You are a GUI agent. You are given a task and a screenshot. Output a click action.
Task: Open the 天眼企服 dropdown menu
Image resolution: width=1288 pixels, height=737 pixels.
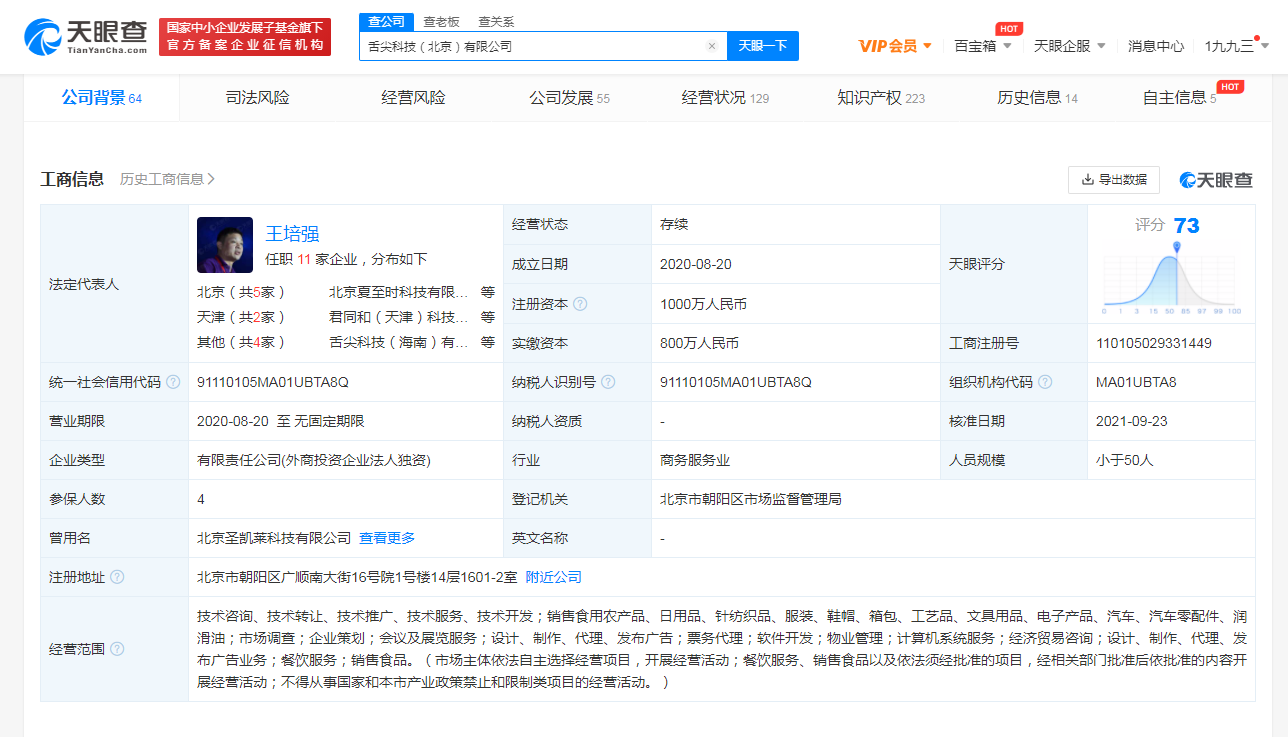[x=1069, y=46]
